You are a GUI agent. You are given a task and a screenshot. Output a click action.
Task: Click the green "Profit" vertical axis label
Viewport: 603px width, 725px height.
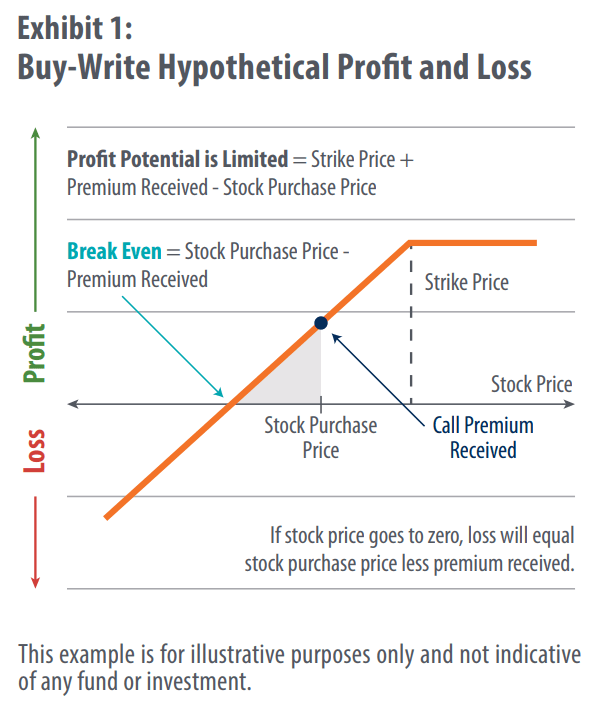36,353
